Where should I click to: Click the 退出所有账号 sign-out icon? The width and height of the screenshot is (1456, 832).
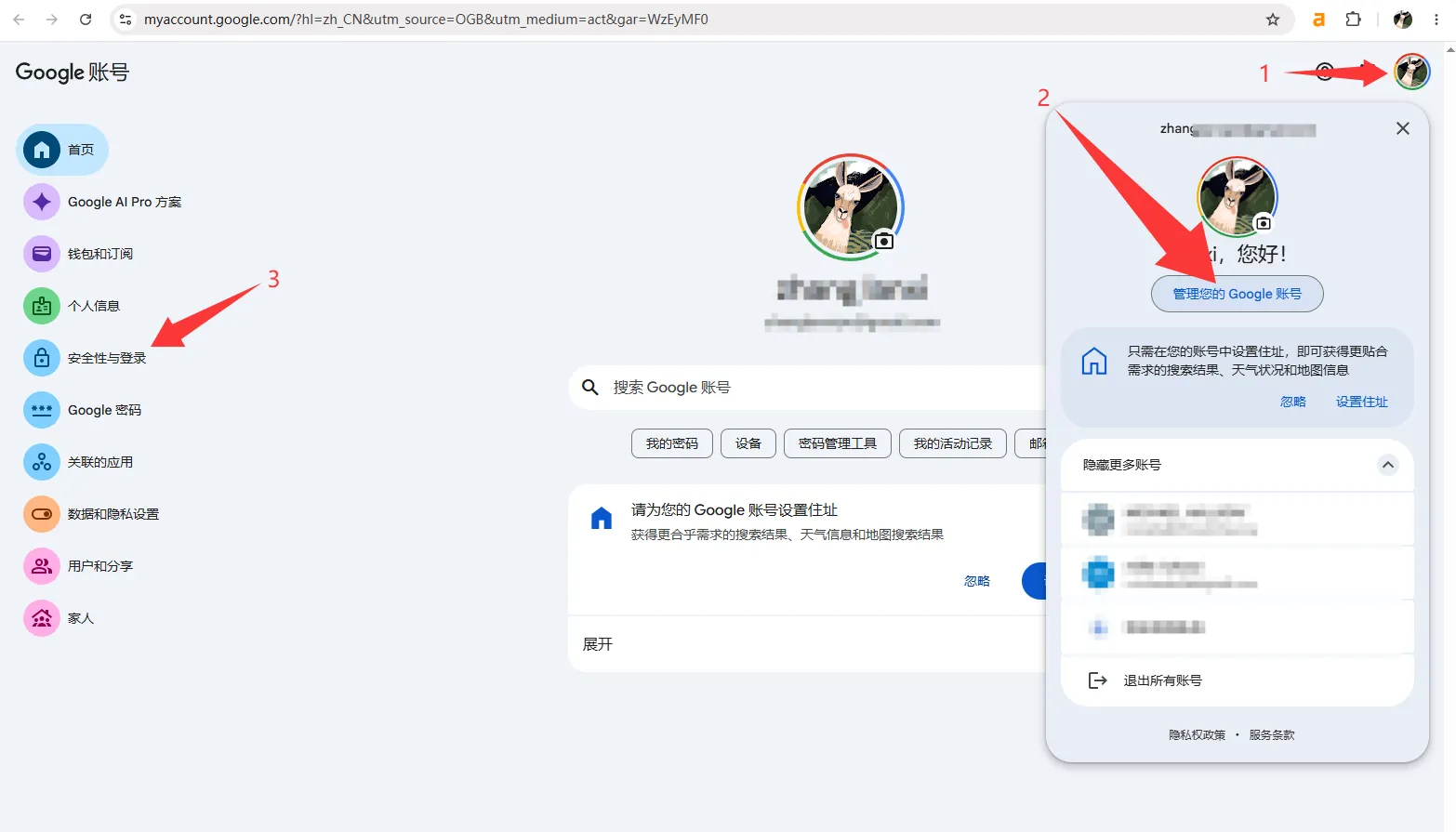pyautogui.click(x=1098, y=680)
